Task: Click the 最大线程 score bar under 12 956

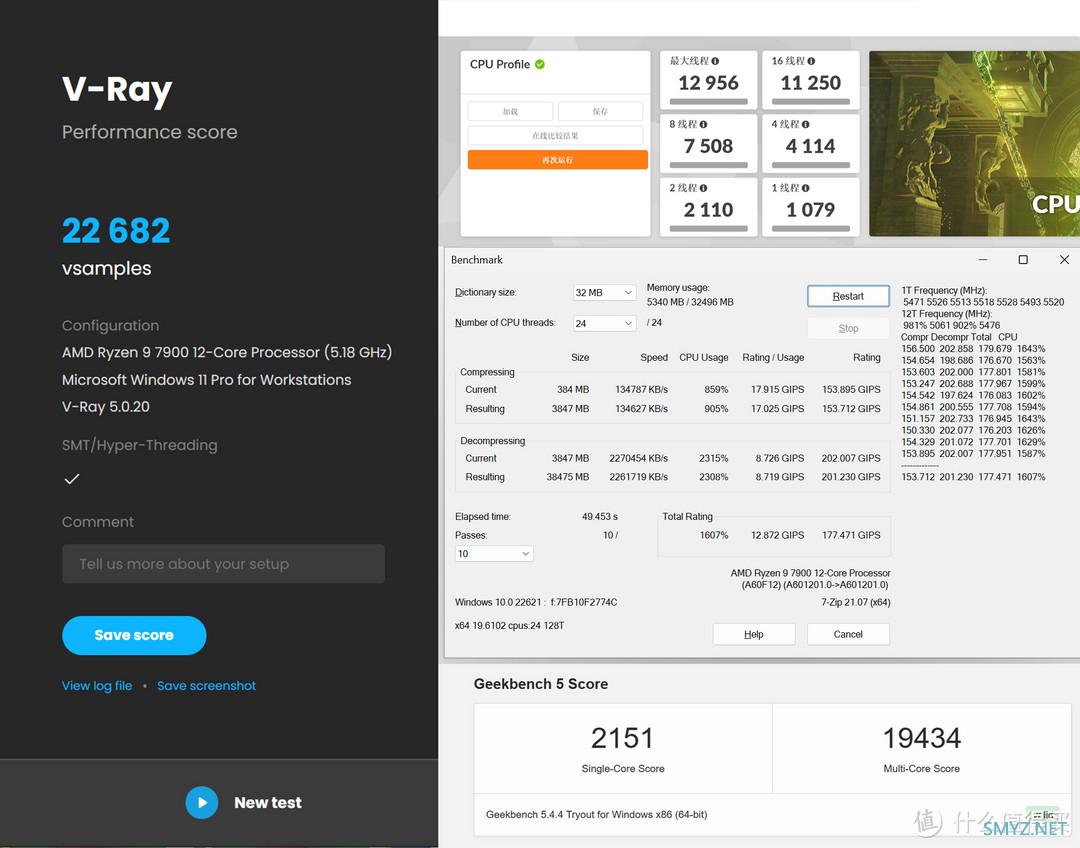Action: pos(708,101)
